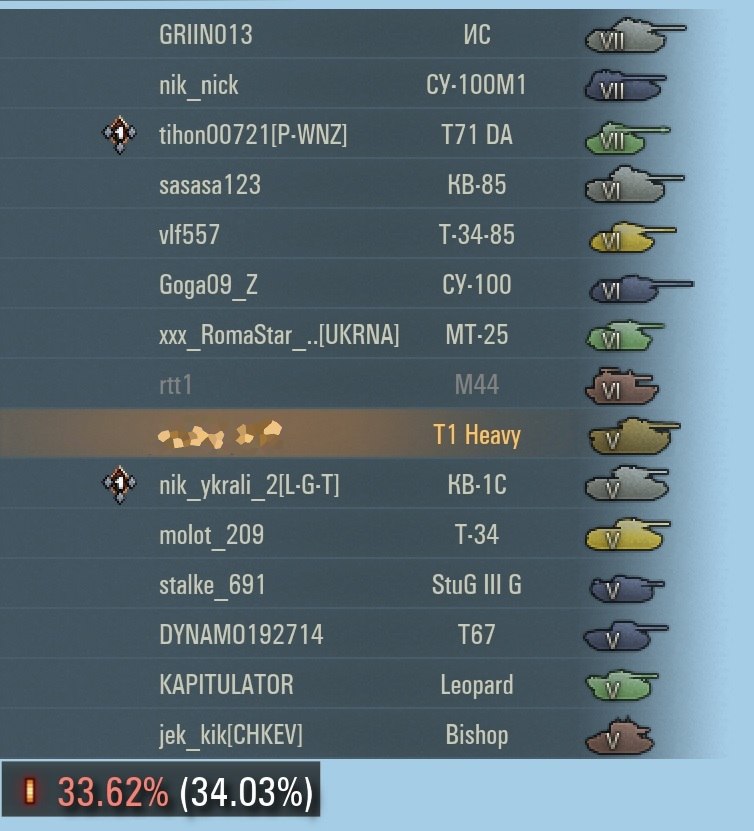Screen dimensions: 754x831
Task: Click the Bishop artillery tier V icon
Action: pos(620,735)
